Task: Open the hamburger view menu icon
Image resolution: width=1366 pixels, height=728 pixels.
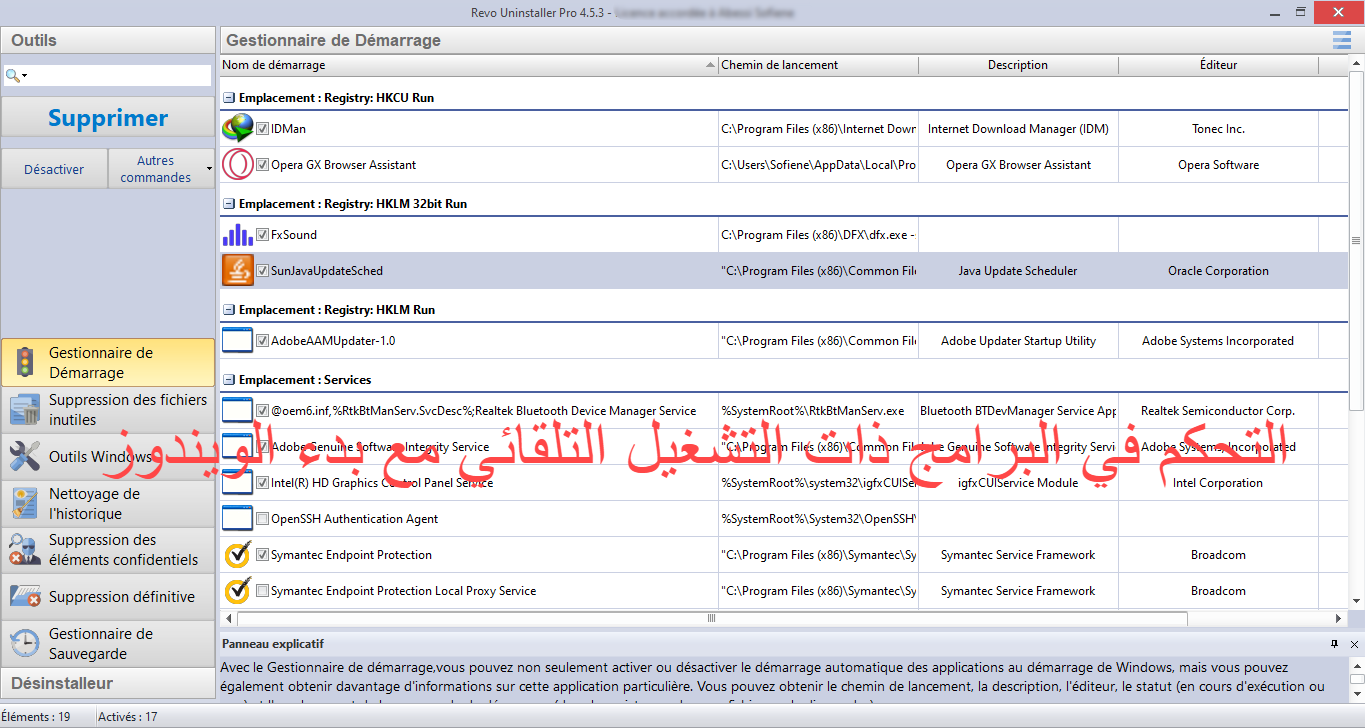Action: pos(1341,40)
